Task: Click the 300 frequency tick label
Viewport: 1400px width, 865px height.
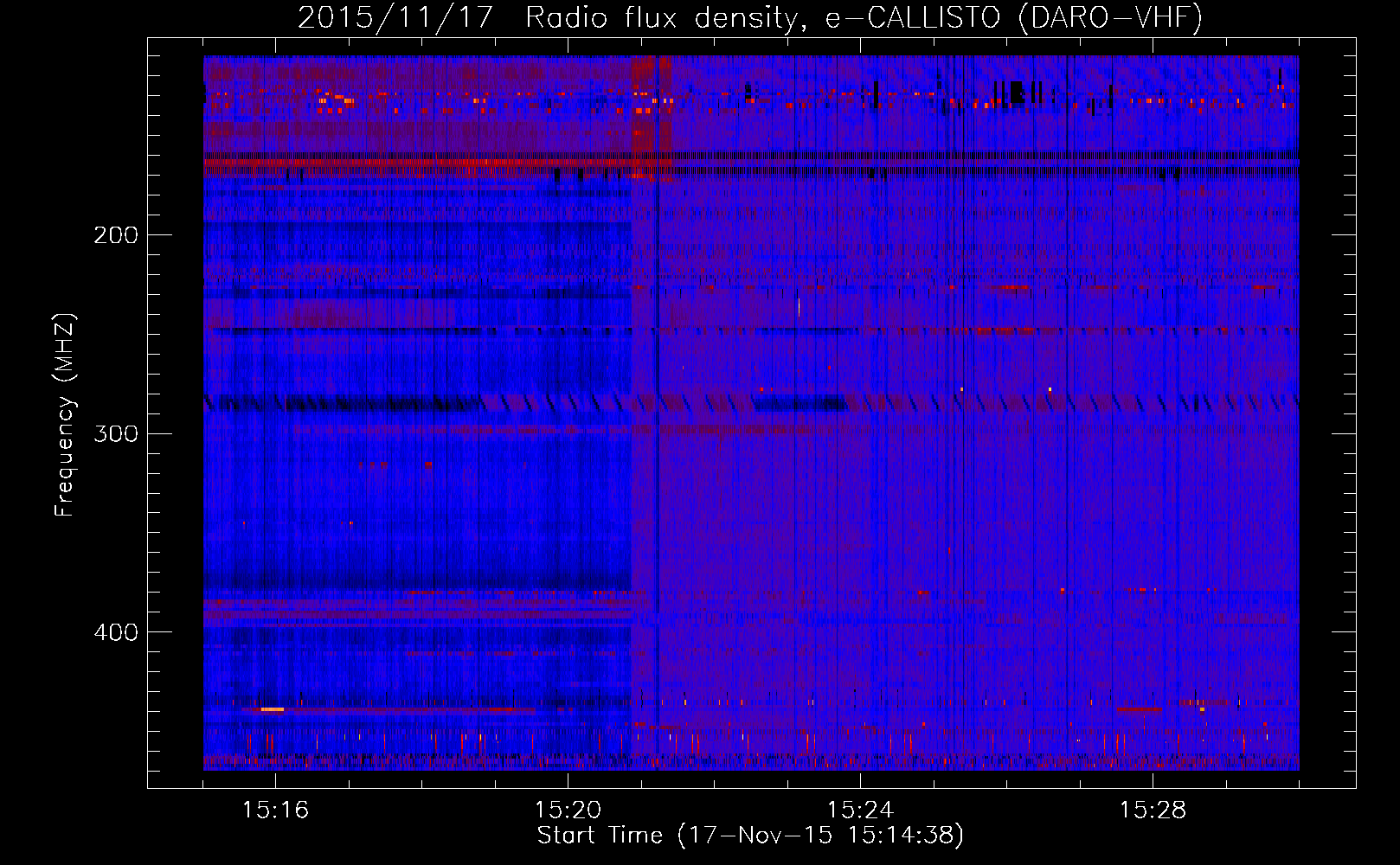Action: tap(116, 433)
